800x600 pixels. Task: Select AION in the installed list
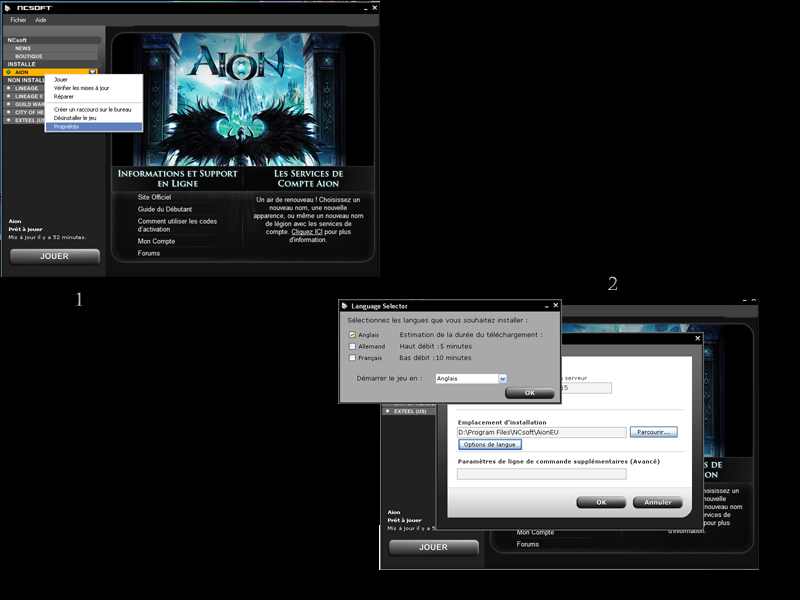pos(51,72)
